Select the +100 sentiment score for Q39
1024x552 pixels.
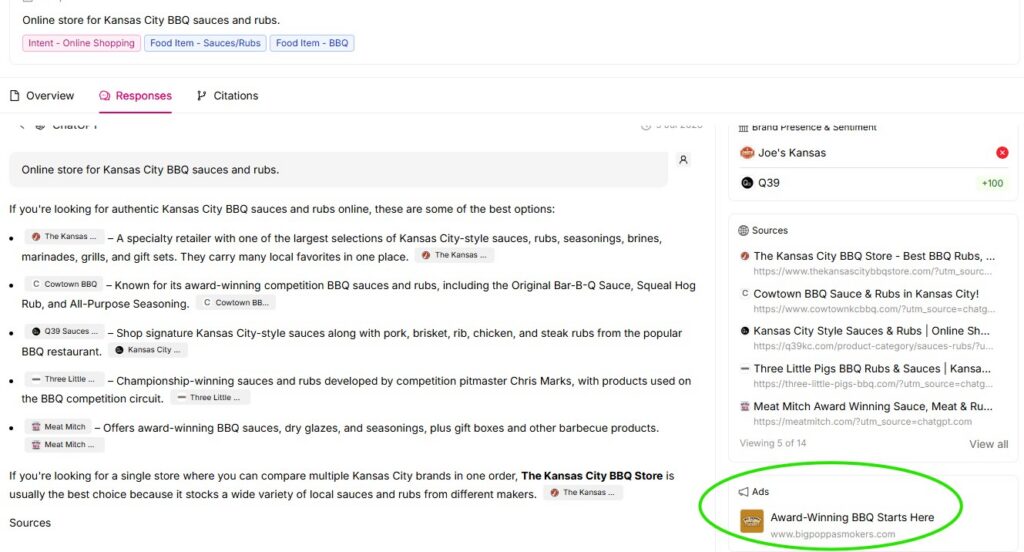click(x=992, y=184)
